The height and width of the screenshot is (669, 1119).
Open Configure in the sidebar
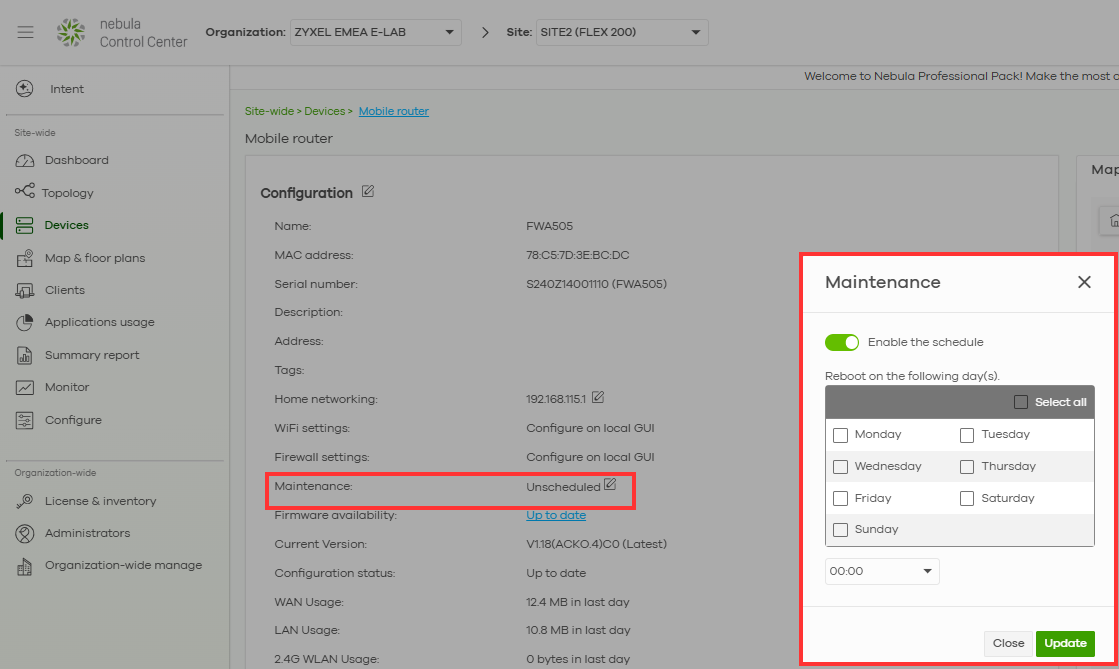click(74, 420)
